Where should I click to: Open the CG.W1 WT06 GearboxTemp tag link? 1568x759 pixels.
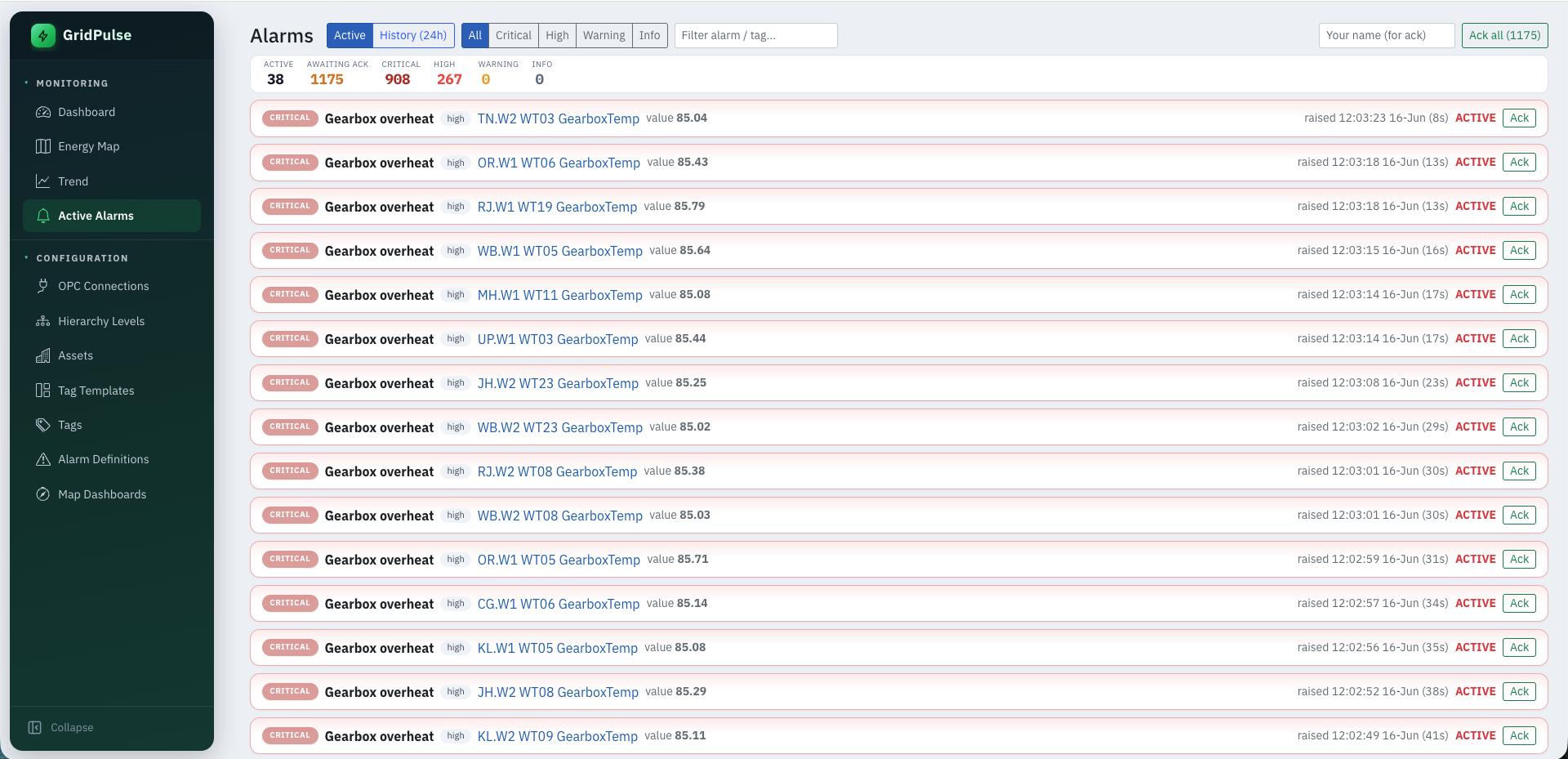(x=559, y=604)
